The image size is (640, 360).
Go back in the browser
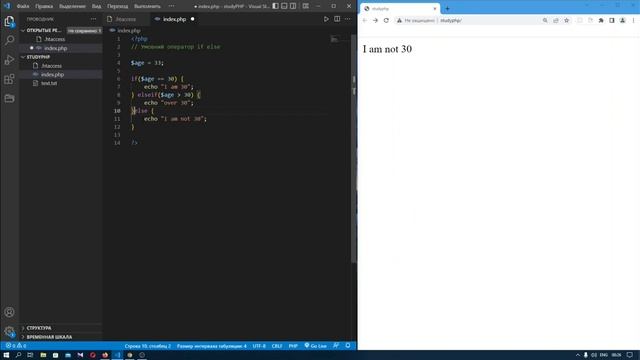364,20
